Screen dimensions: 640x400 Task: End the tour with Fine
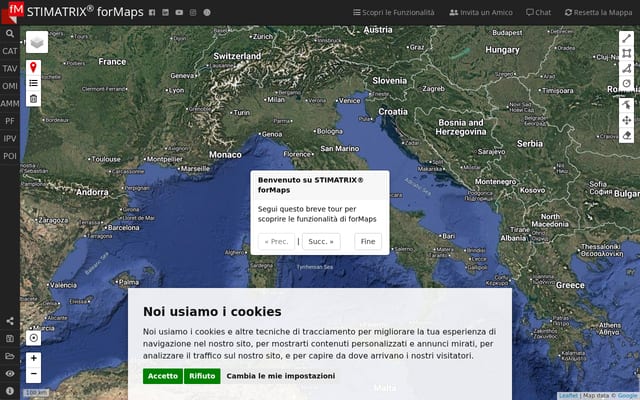coord(368,242)
